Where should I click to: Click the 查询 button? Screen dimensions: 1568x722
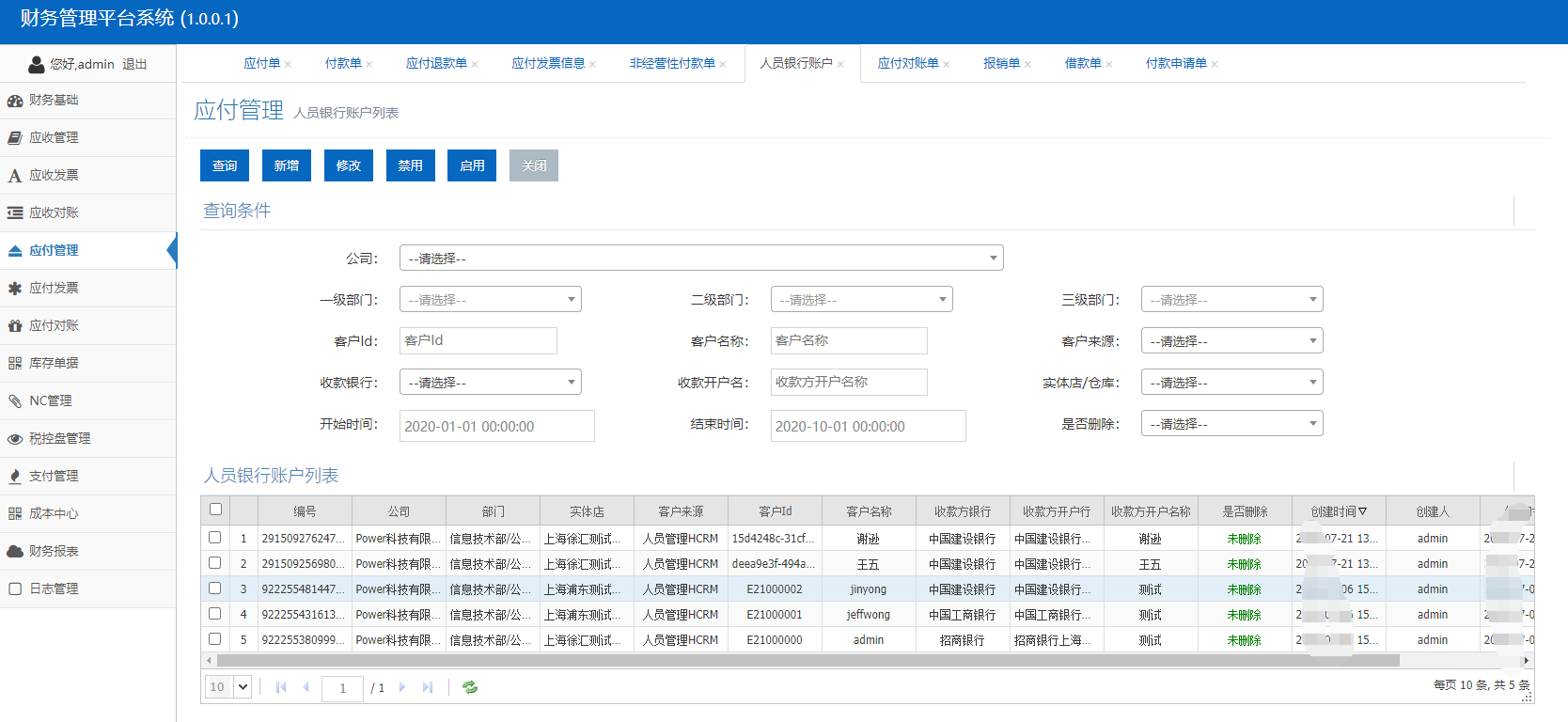(225, 165)
